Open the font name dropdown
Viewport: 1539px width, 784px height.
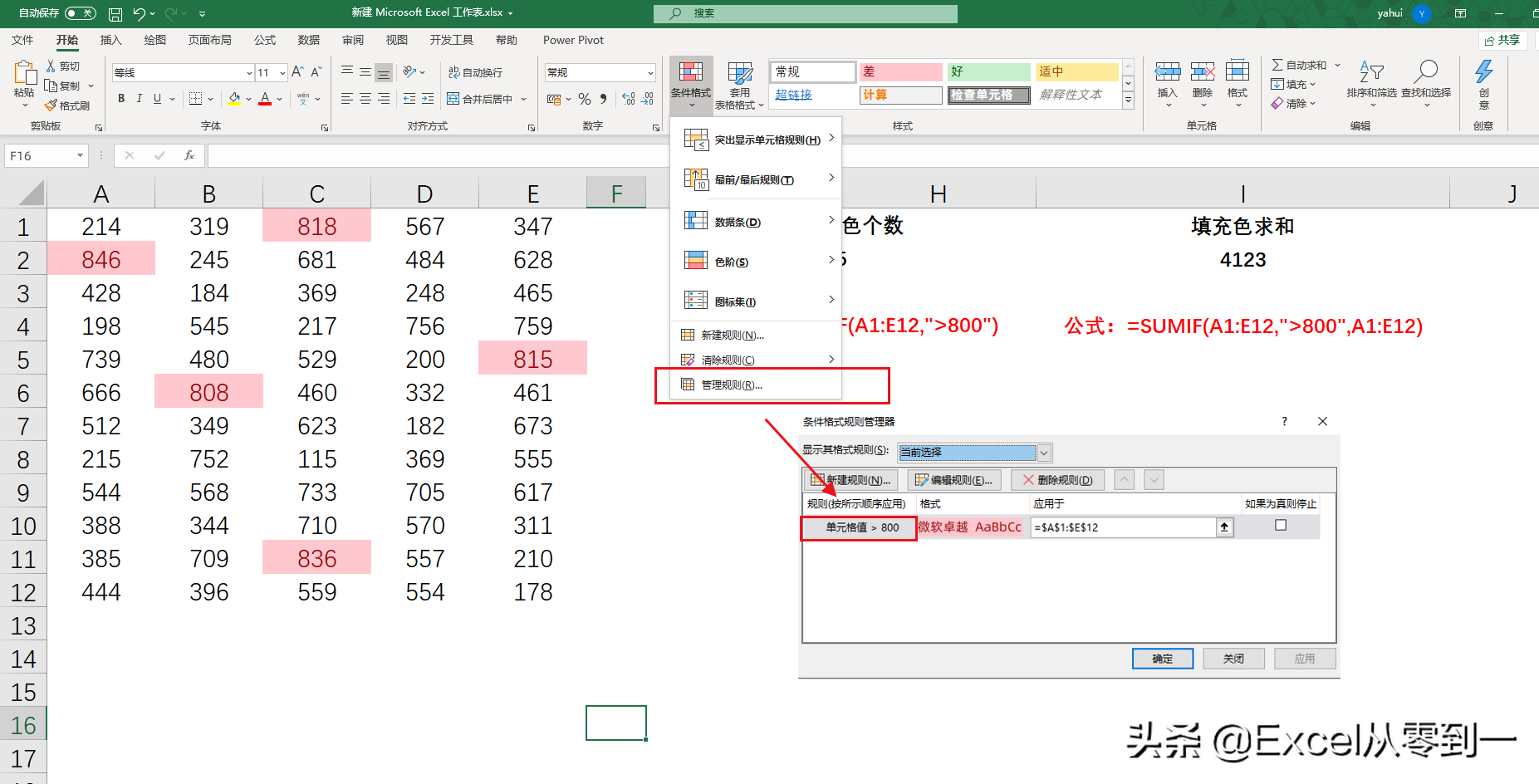coord(249,73)
